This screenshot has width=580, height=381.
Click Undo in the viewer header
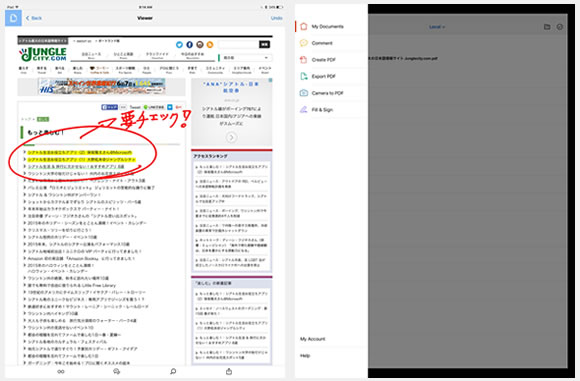276,18
